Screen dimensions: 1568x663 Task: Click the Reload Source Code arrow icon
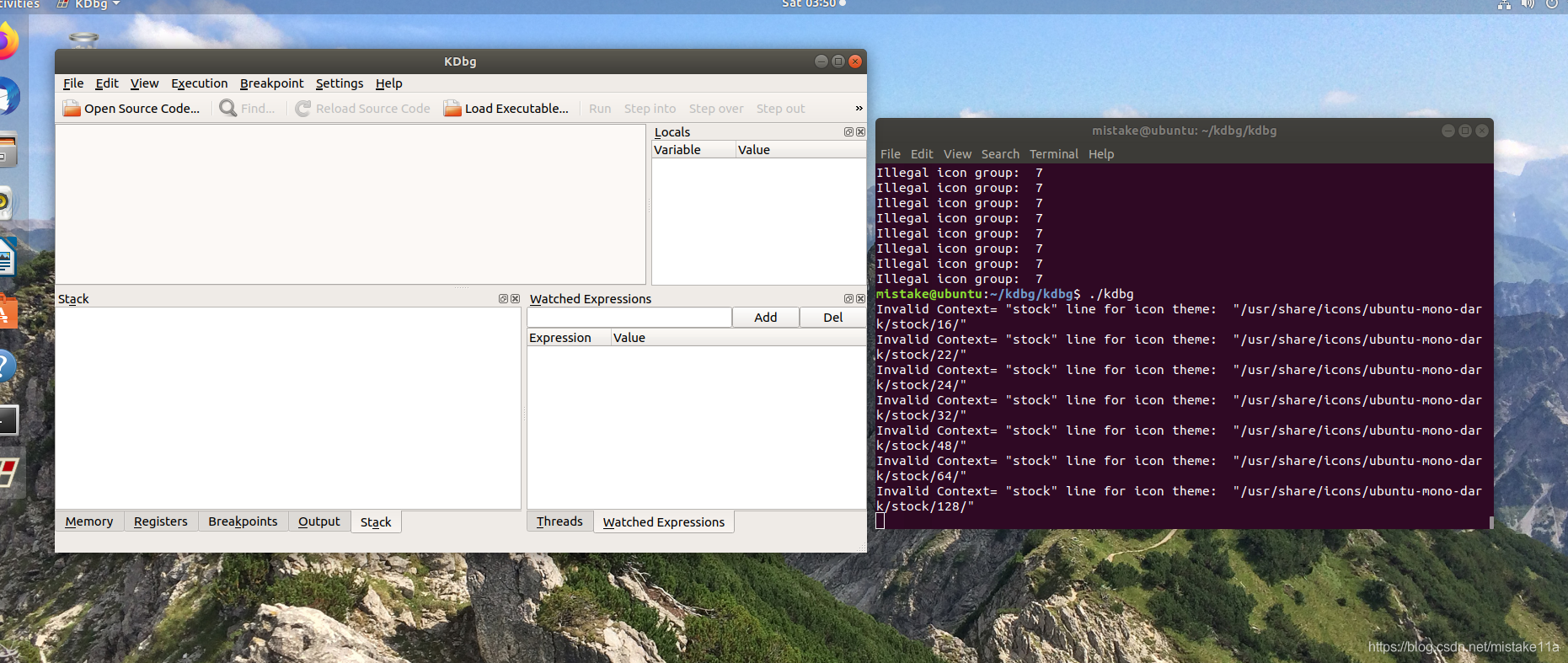(303, 108)
